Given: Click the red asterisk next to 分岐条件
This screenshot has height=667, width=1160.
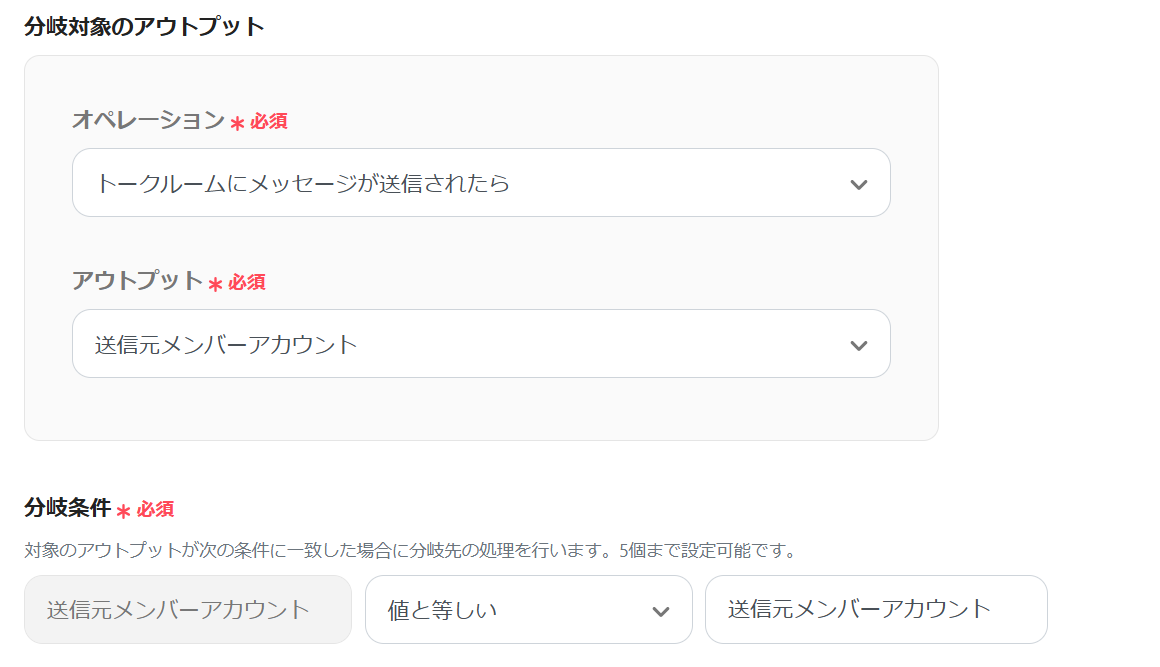Looking at the screenshot, I should pos(123,511).
